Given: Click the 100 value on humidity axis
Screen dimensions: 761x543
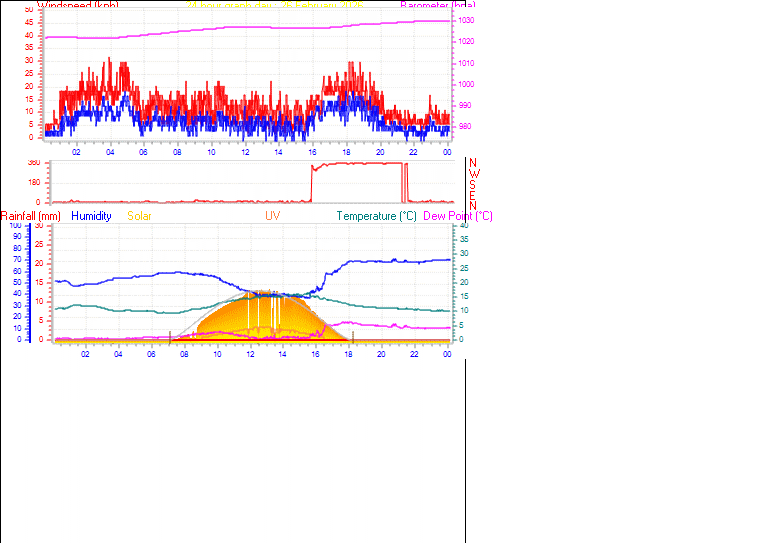Looking at the screenshot, I should [14, 226].
